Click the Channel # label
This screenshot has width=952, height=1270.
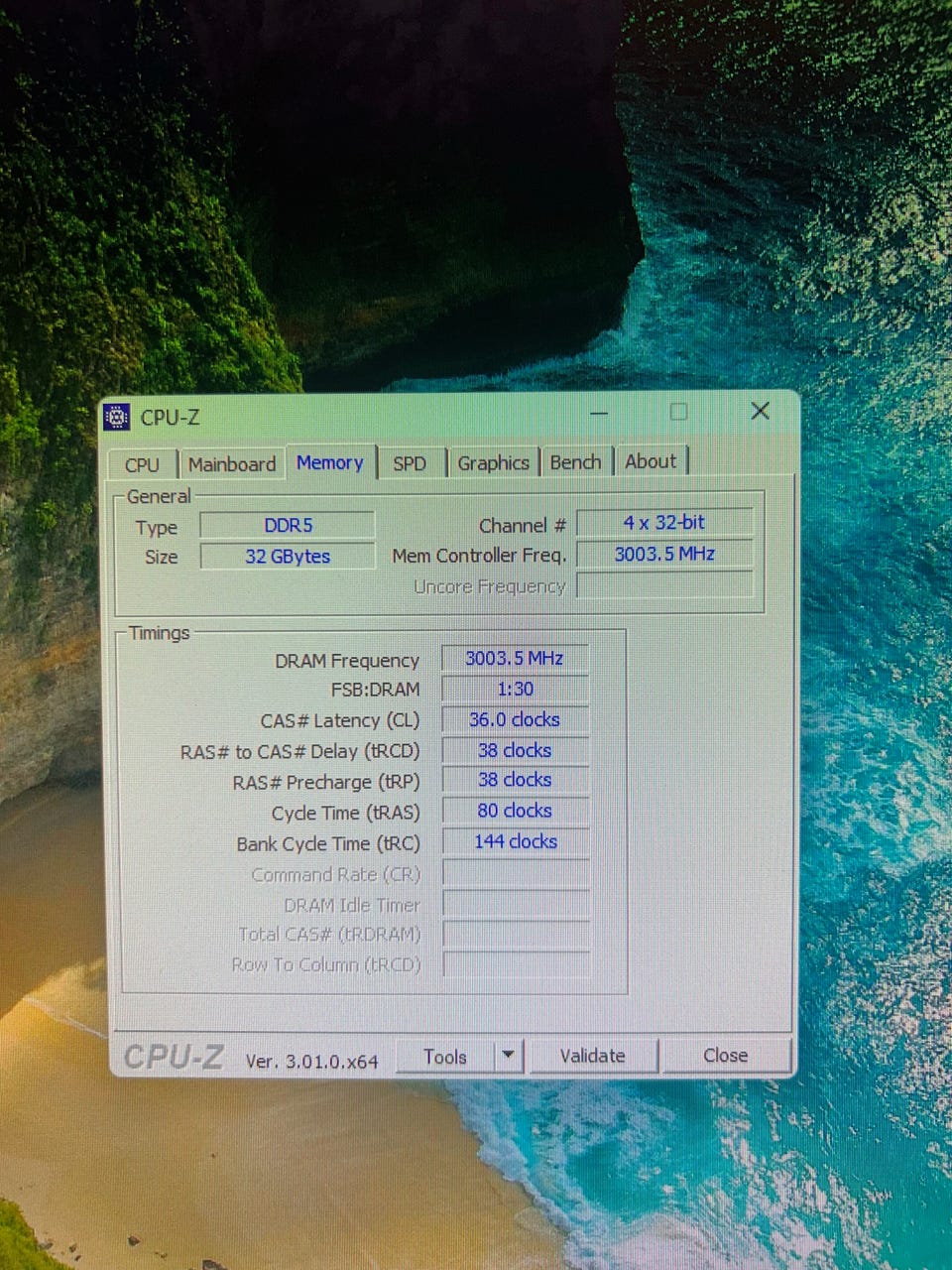523,526
